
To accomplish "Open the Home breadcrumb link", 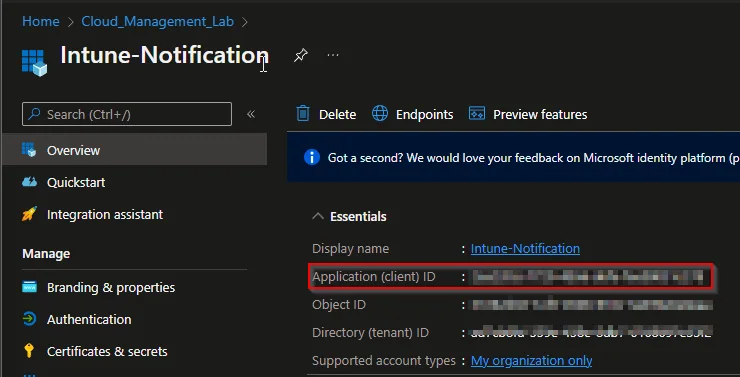I will (41, 21).
